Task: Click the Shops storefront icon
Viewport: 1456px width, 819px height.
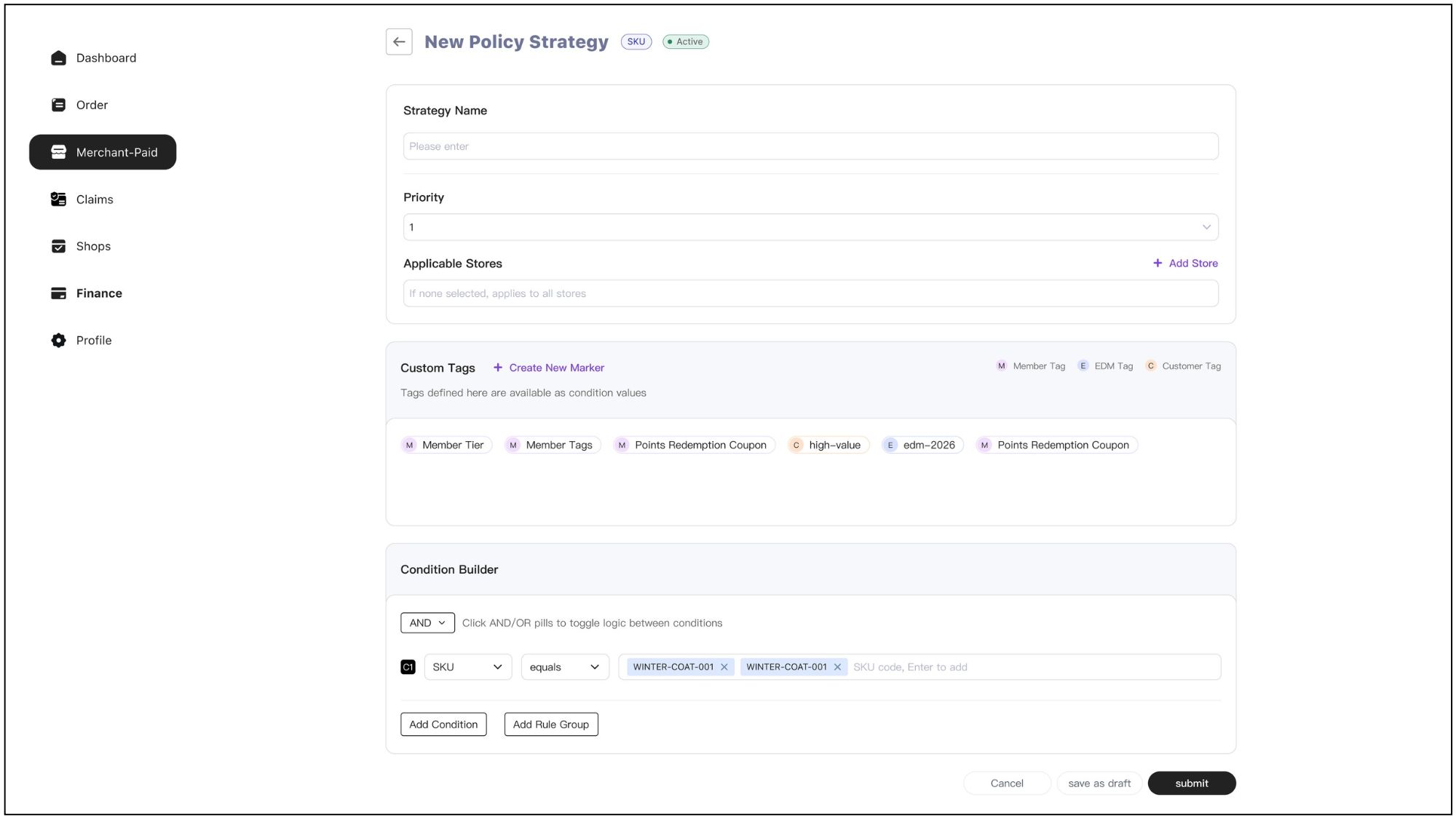Action: point(59,246)
